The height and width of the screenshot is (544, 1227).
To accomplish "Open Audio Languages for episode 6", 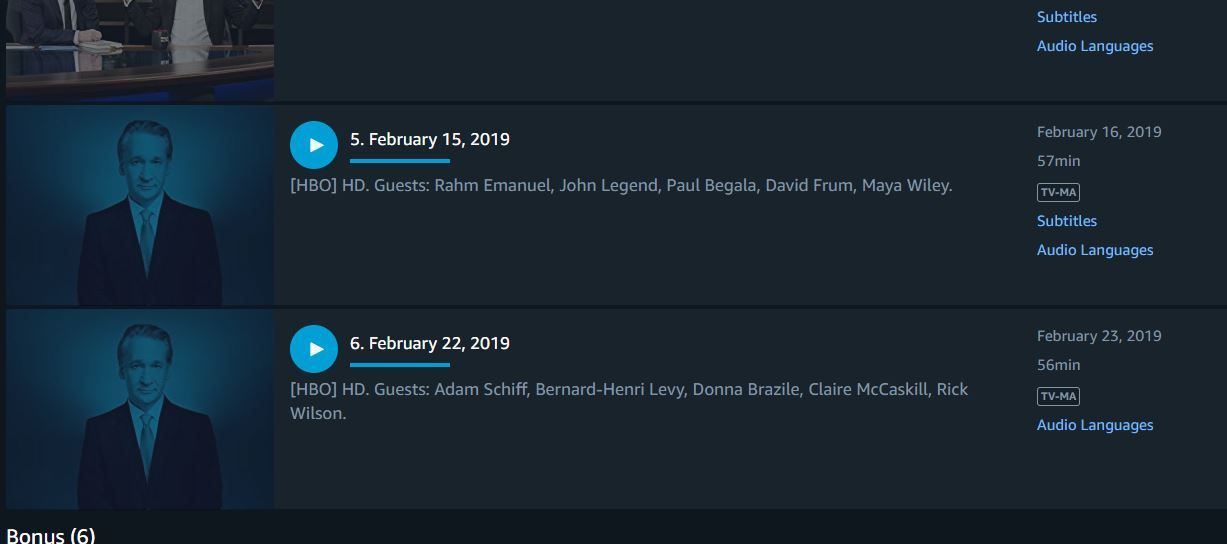I will (1095, 425).
